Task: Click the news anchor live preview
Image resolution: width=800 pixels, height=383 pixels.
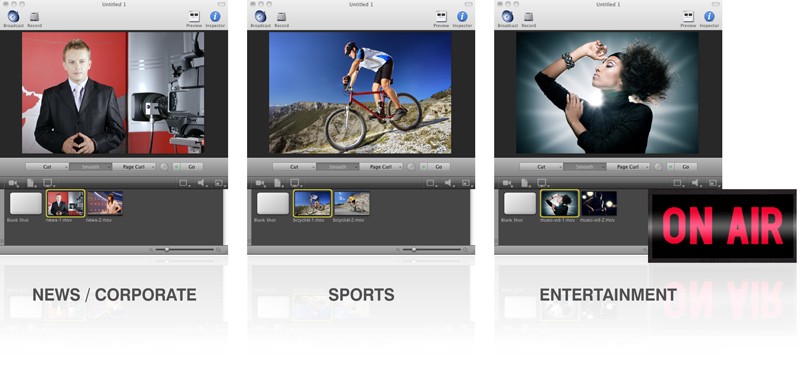Action: pos(113,93)
